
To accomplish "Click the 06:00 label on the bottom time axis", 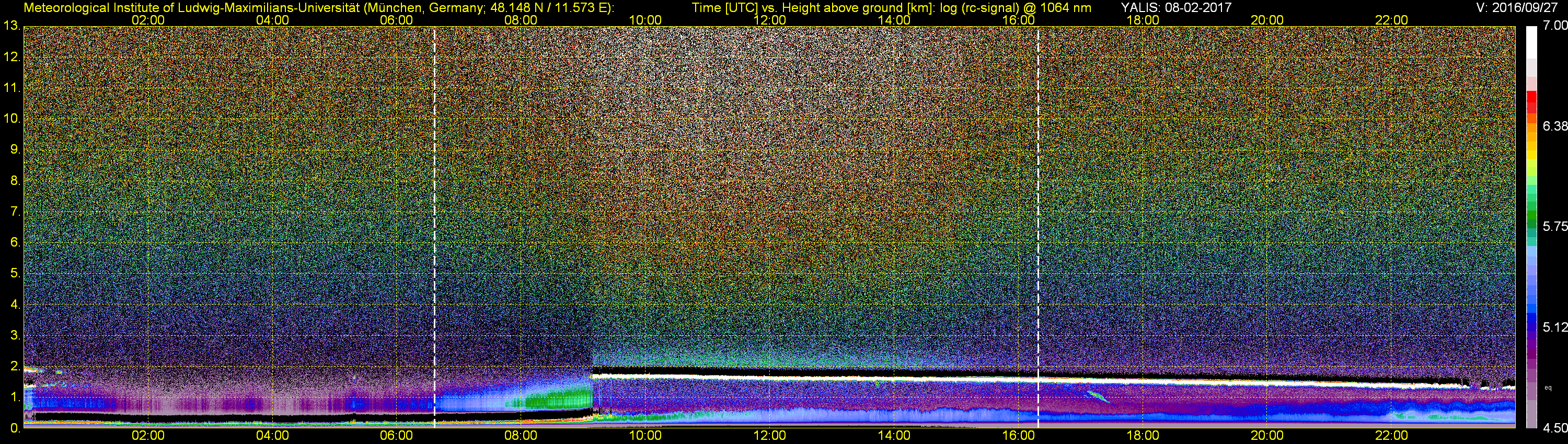I will [x=396, y=436].
